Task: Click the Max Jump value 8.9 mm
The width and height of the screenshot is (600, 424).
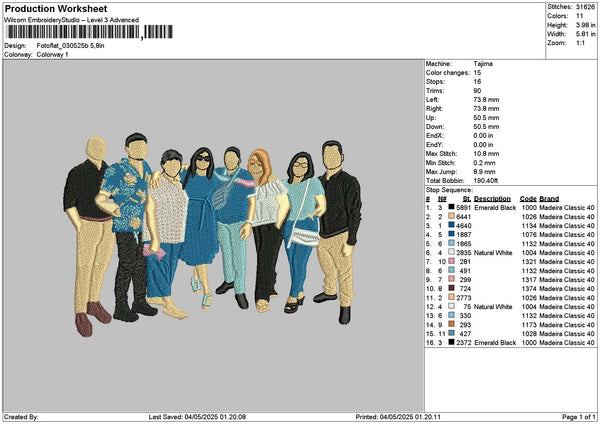Action: pos(484,172)
